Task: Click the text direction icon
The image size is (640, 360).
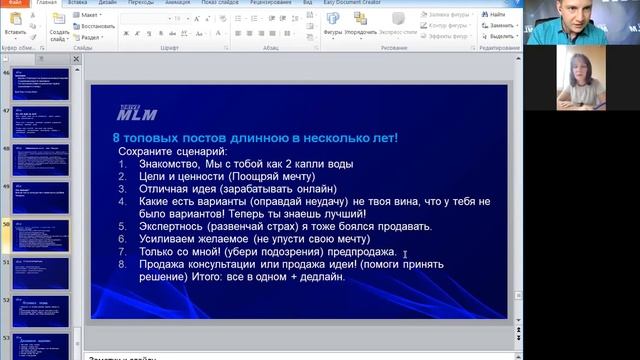Action: pyautogui.click(x=310, y=15)
